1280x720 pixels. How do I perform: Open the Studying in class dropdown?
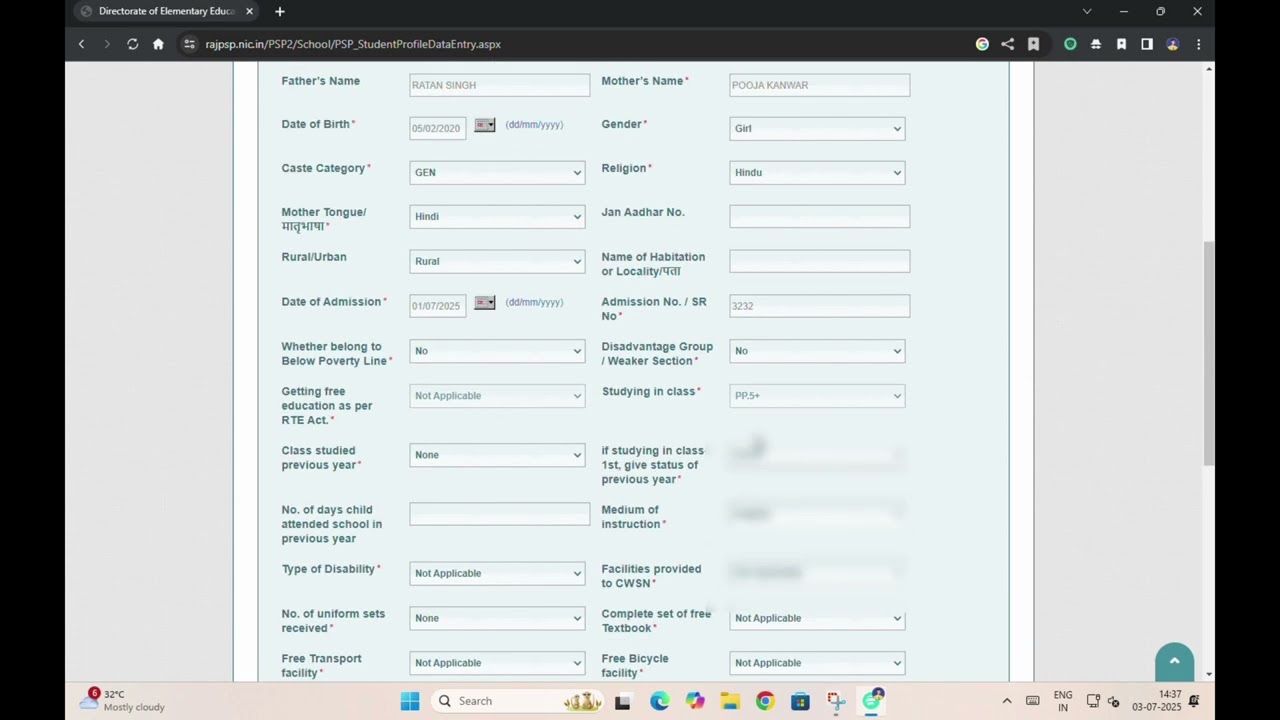point(817,396)
